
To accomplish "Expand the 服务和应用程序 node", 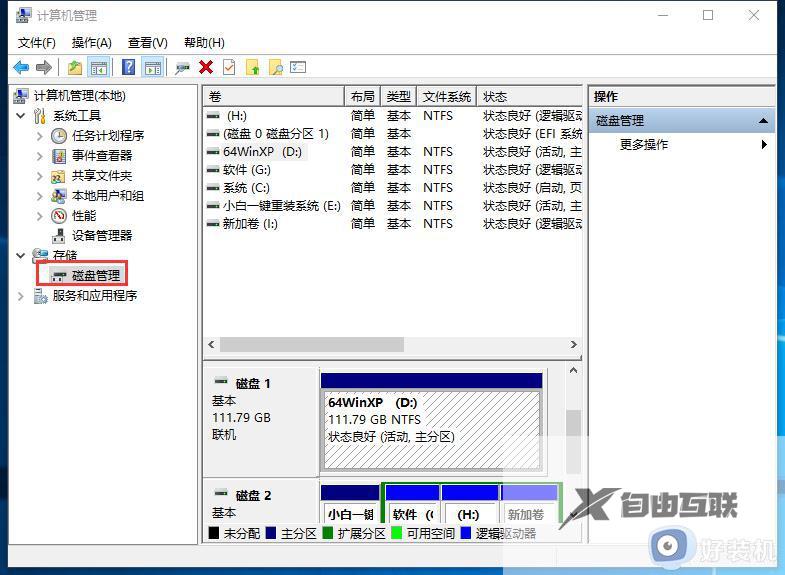I will pyautogui.click(x=21, y=296).
